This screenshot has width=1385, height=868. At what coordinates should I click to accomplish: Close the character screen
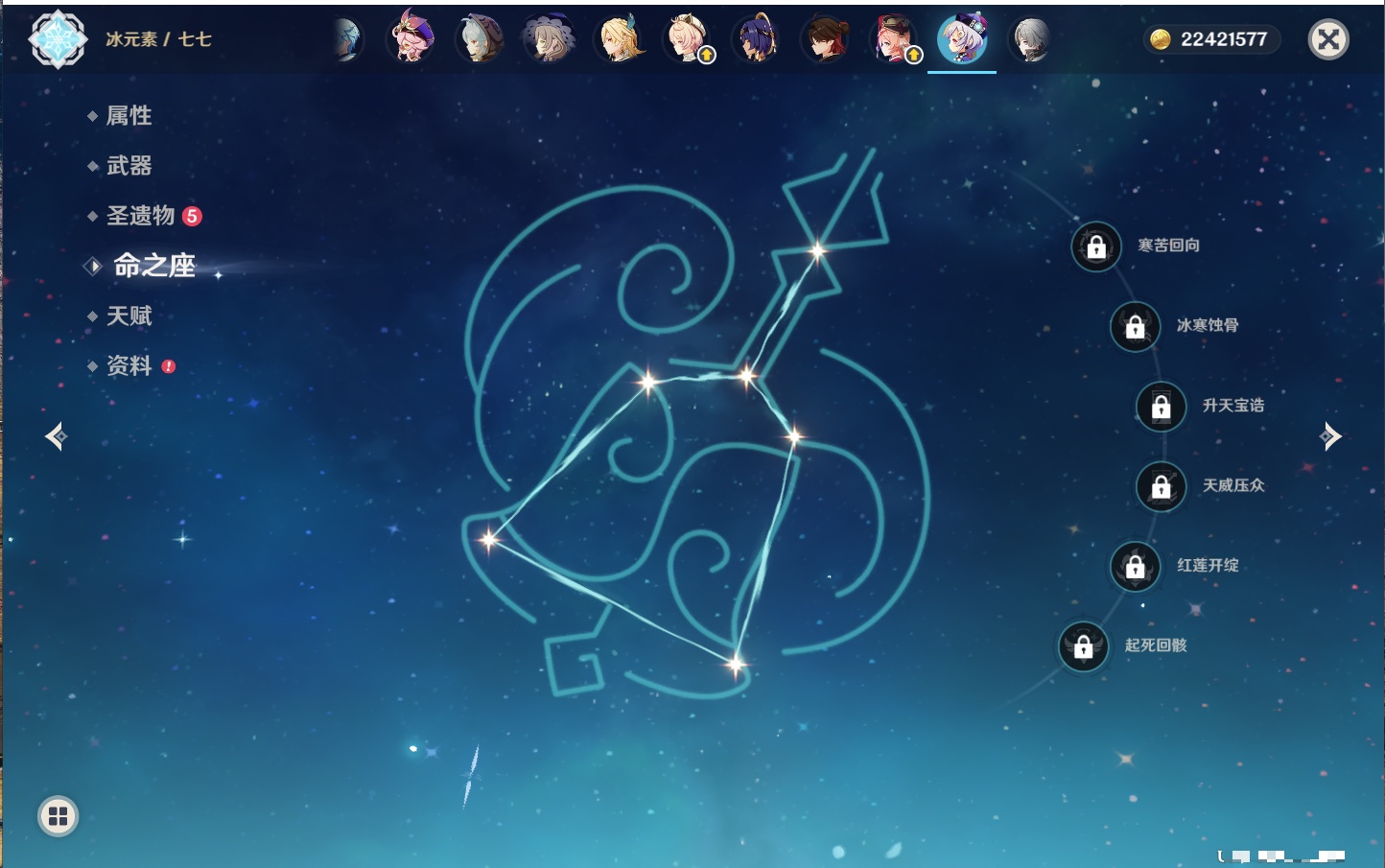pos(1328,39)
